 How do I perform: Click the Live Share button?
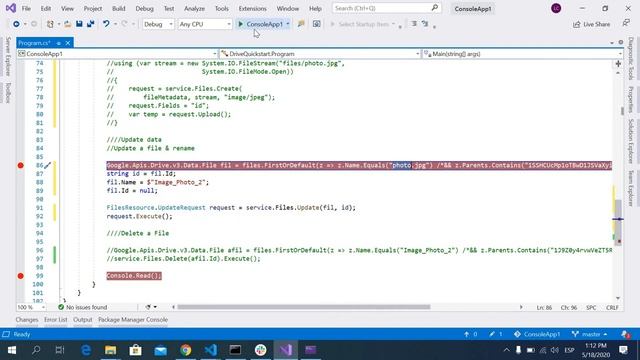pyautogui.click(x=591, y=24)
